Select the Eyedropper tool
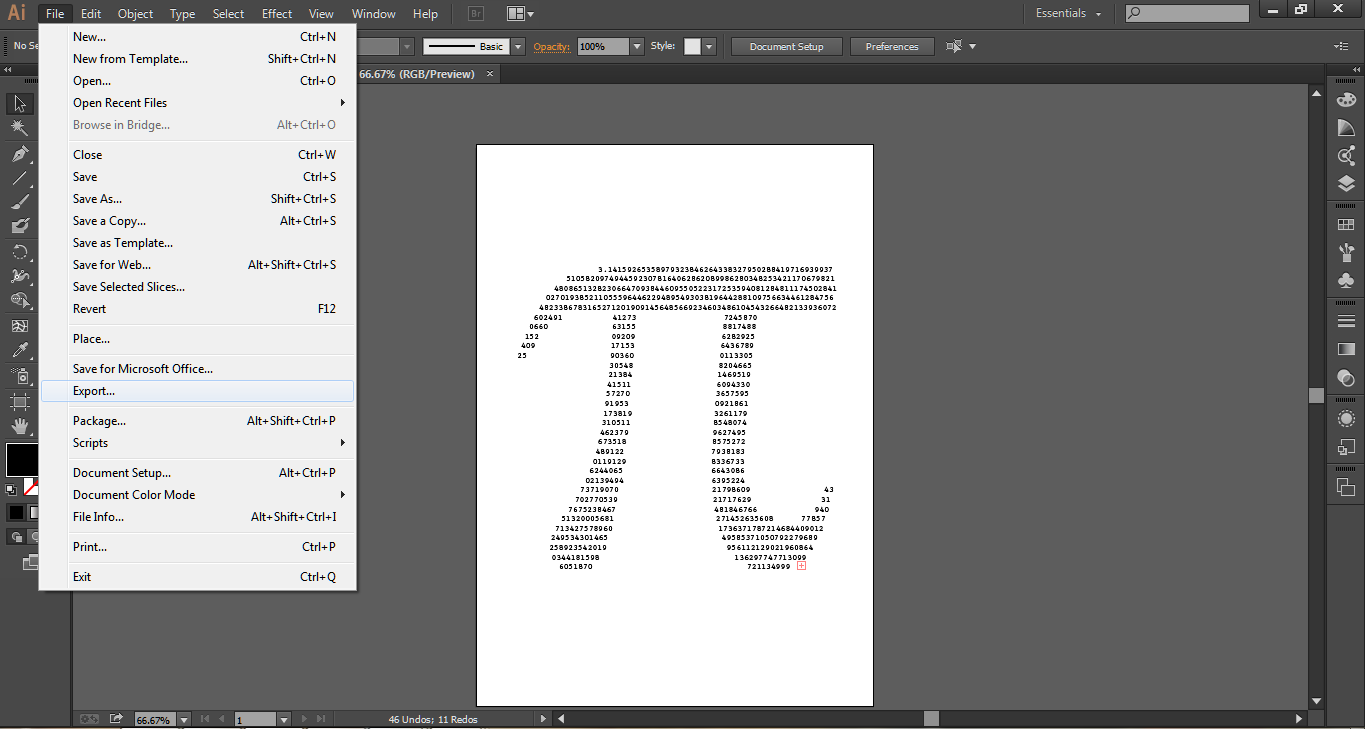 19,351
